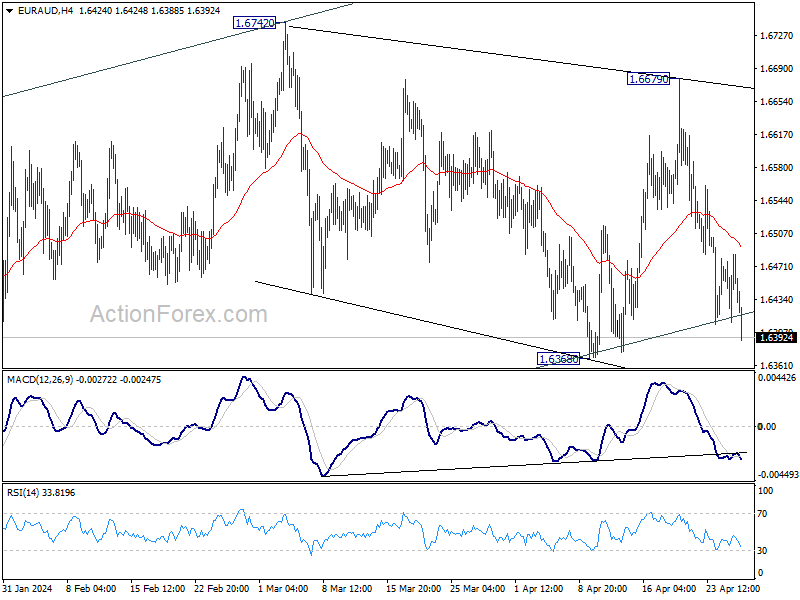Click the EURAUD,H4 chart title text
The image size is (800, 600).
[45, 10]
